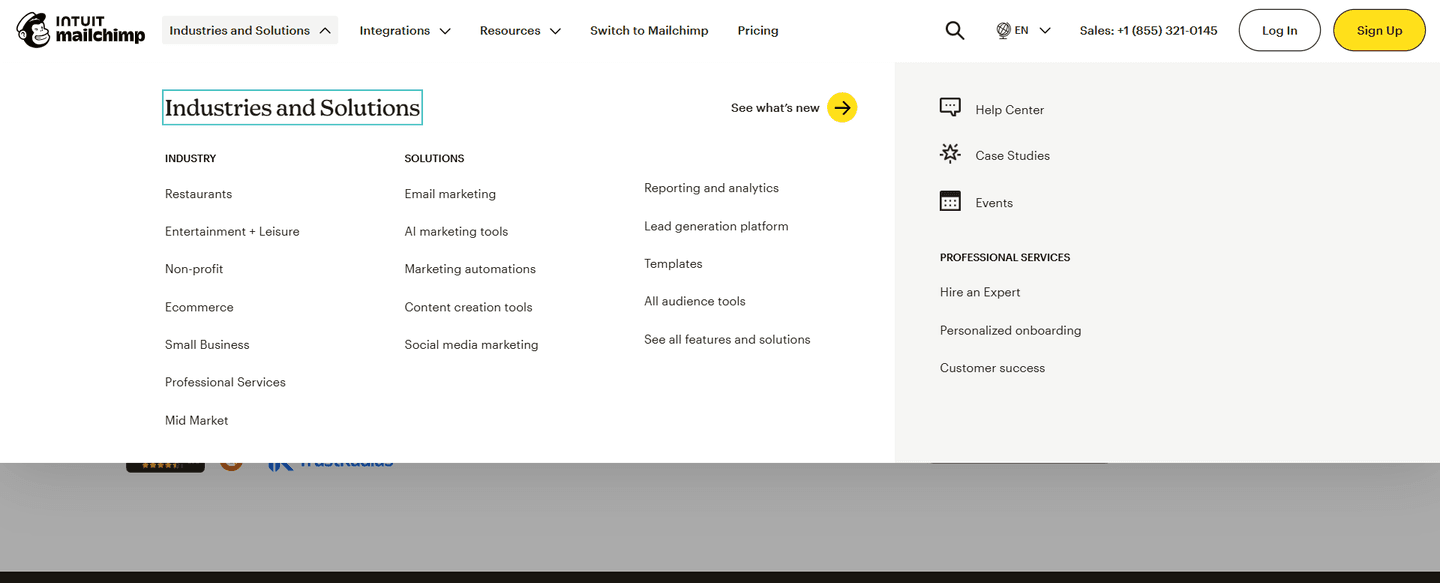This screenshot has width=1440, height=583.
Task: Open the Restaurants industry link
Action: [198, 194]
